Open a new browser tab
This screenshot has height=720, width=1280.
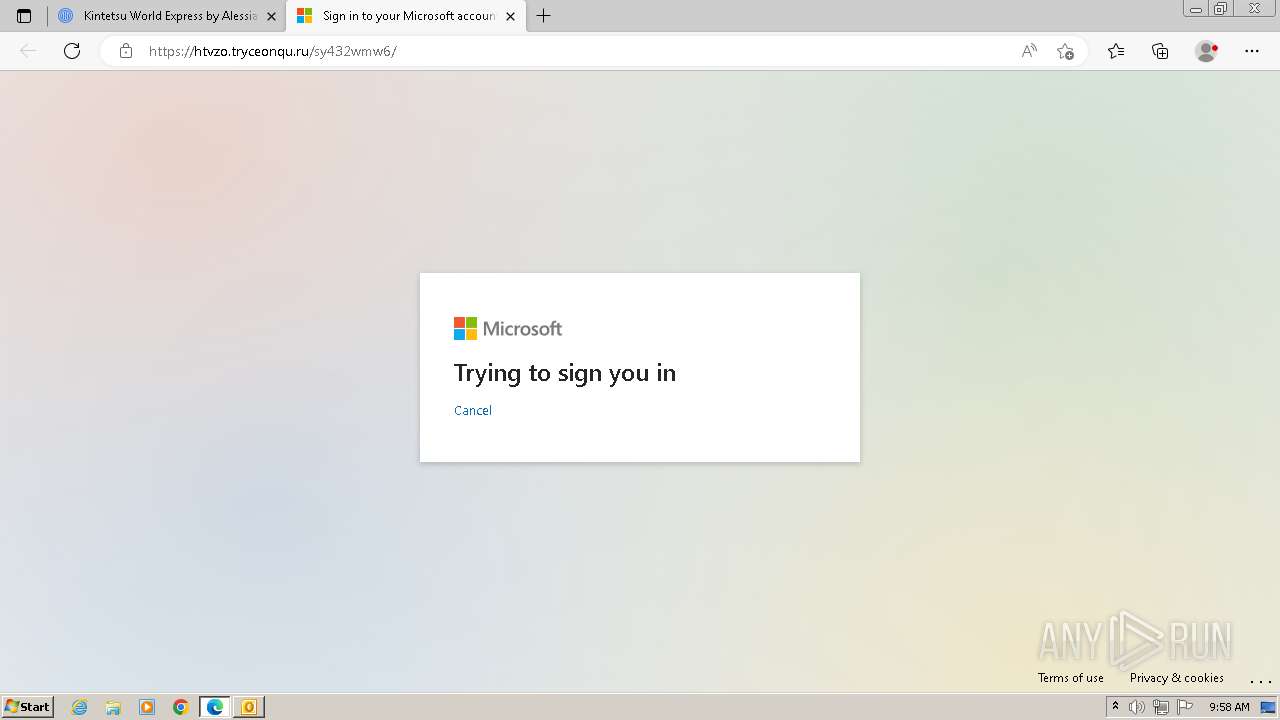[x=543, y=16]
